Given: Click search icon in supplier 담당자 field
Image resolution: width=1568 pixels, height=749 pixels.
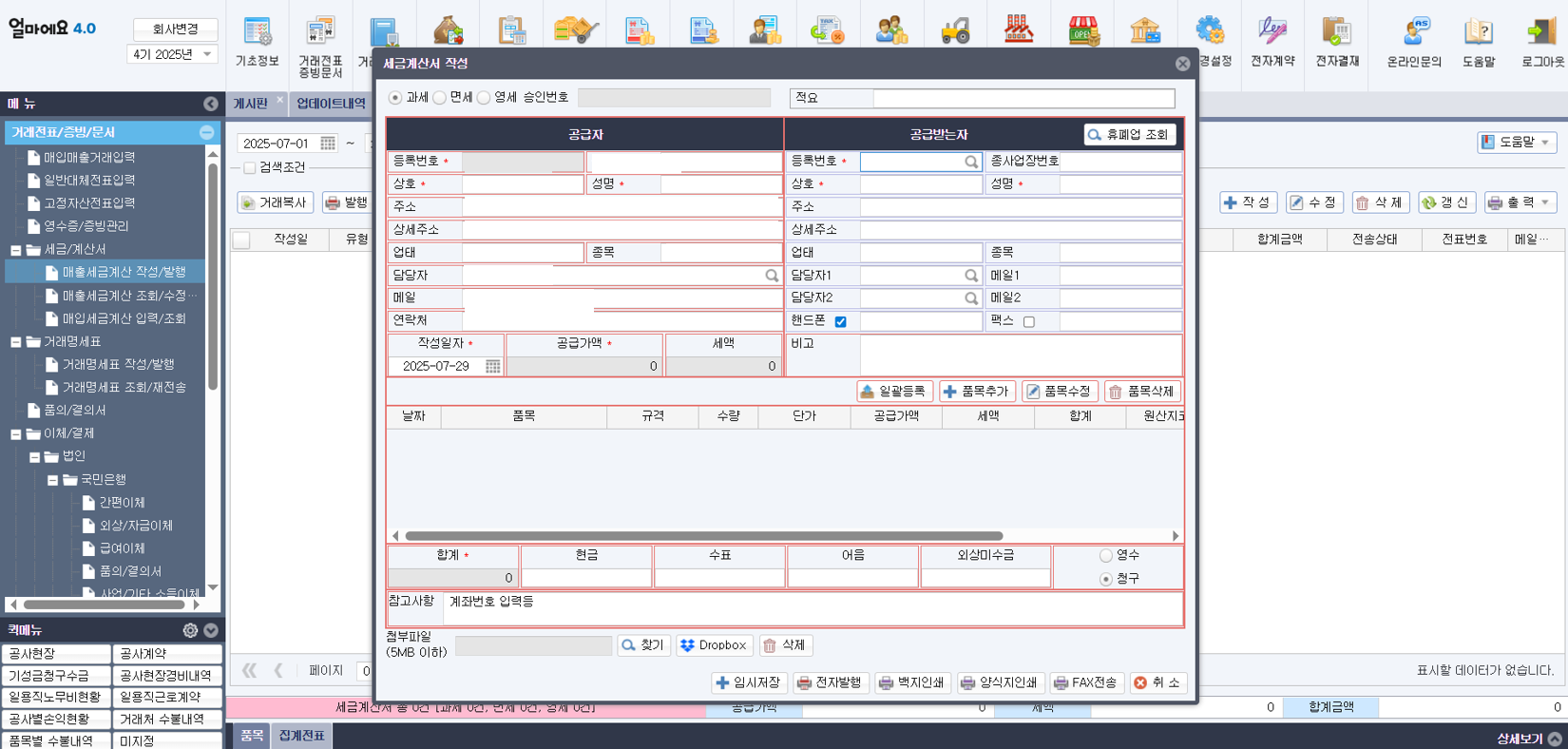Looking at the screenshot, I should [772, 276].
